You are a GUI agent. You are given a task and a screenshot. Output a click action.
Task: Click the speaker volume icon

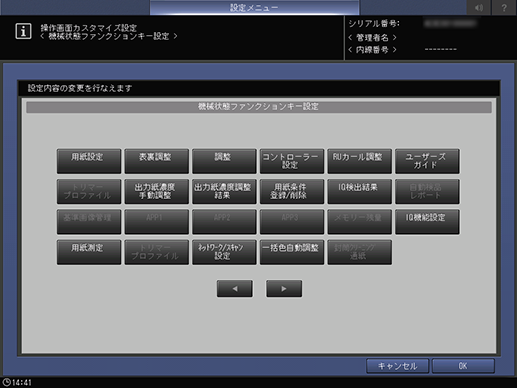(x=479, y=7)
